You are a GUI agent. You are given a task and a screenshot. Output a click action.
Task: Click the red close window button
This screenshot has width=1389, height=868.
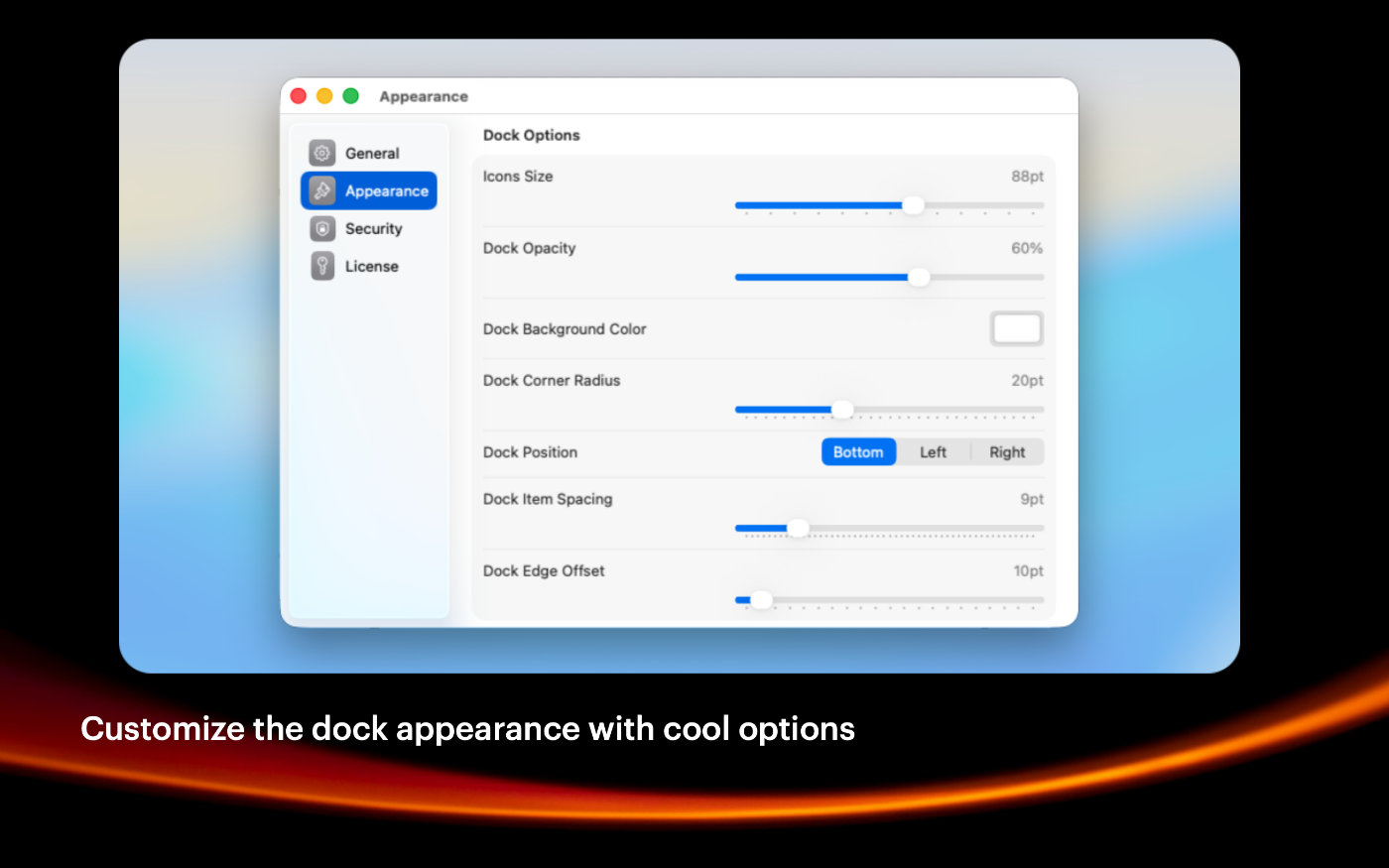coord(299,96)
